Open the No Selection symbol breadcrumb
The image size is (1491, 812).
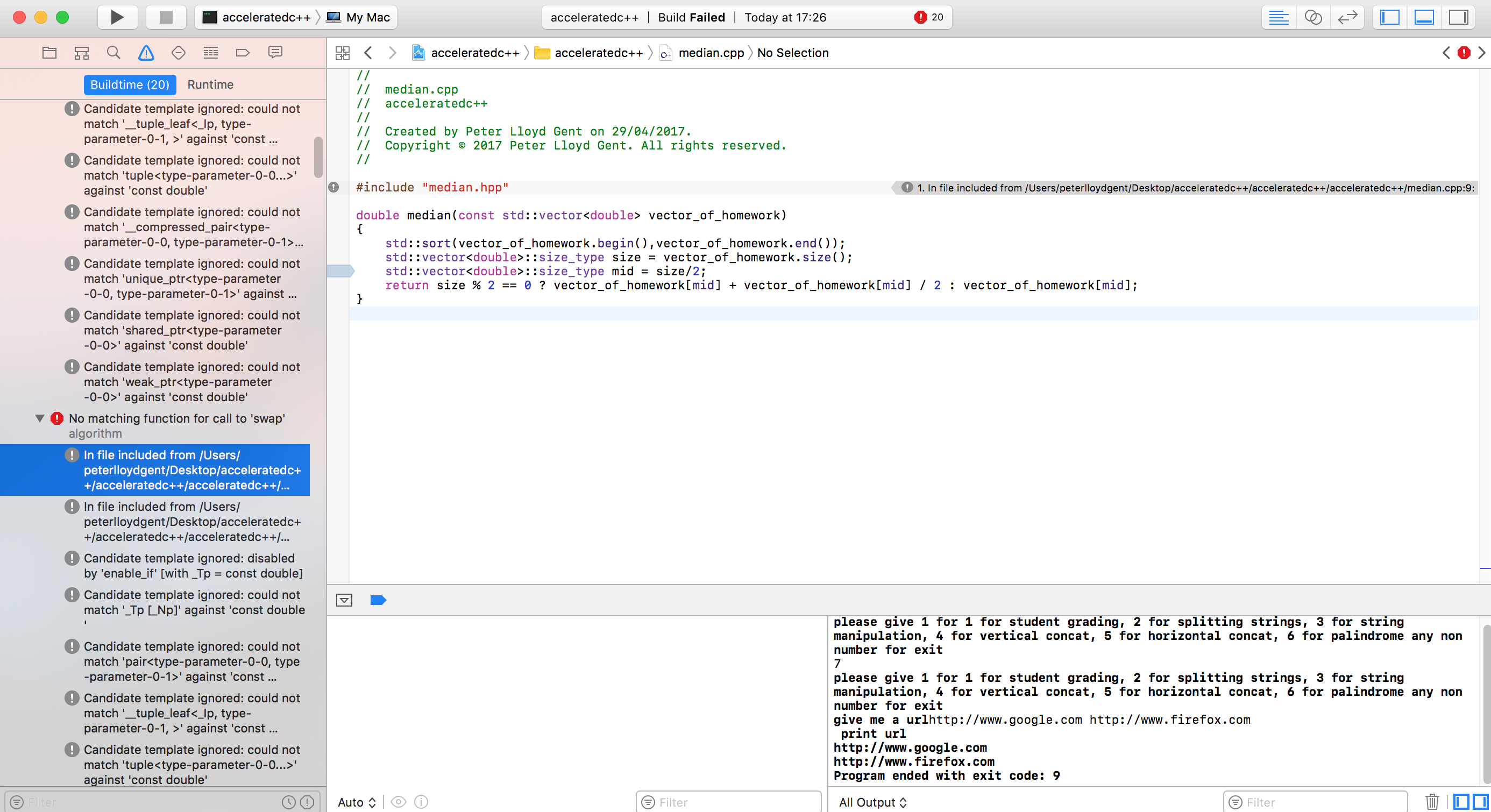tap(793, 53)
